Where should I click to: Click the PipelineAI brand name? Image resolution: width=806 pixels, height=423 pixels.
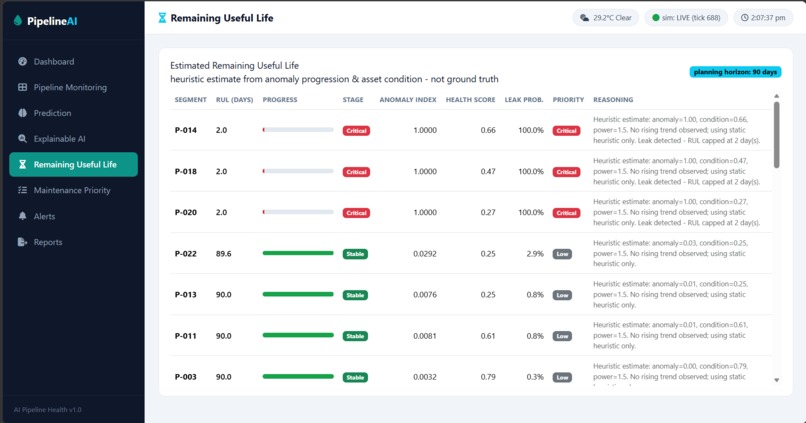(52, 21)
